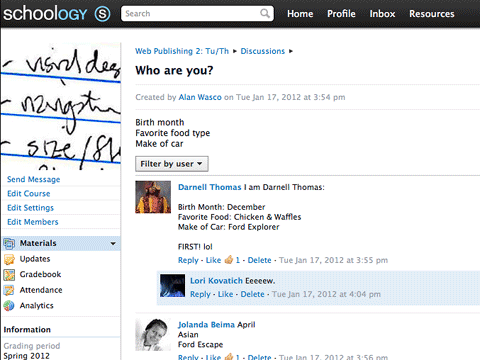Reply to Lori Kovatich comment
Image resolution: width=480 pixels, height=360 pixels.
point(200,294)
